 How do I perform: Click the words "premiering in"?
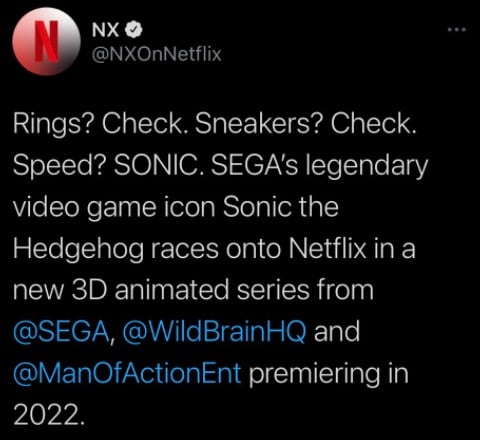(329, 374)
